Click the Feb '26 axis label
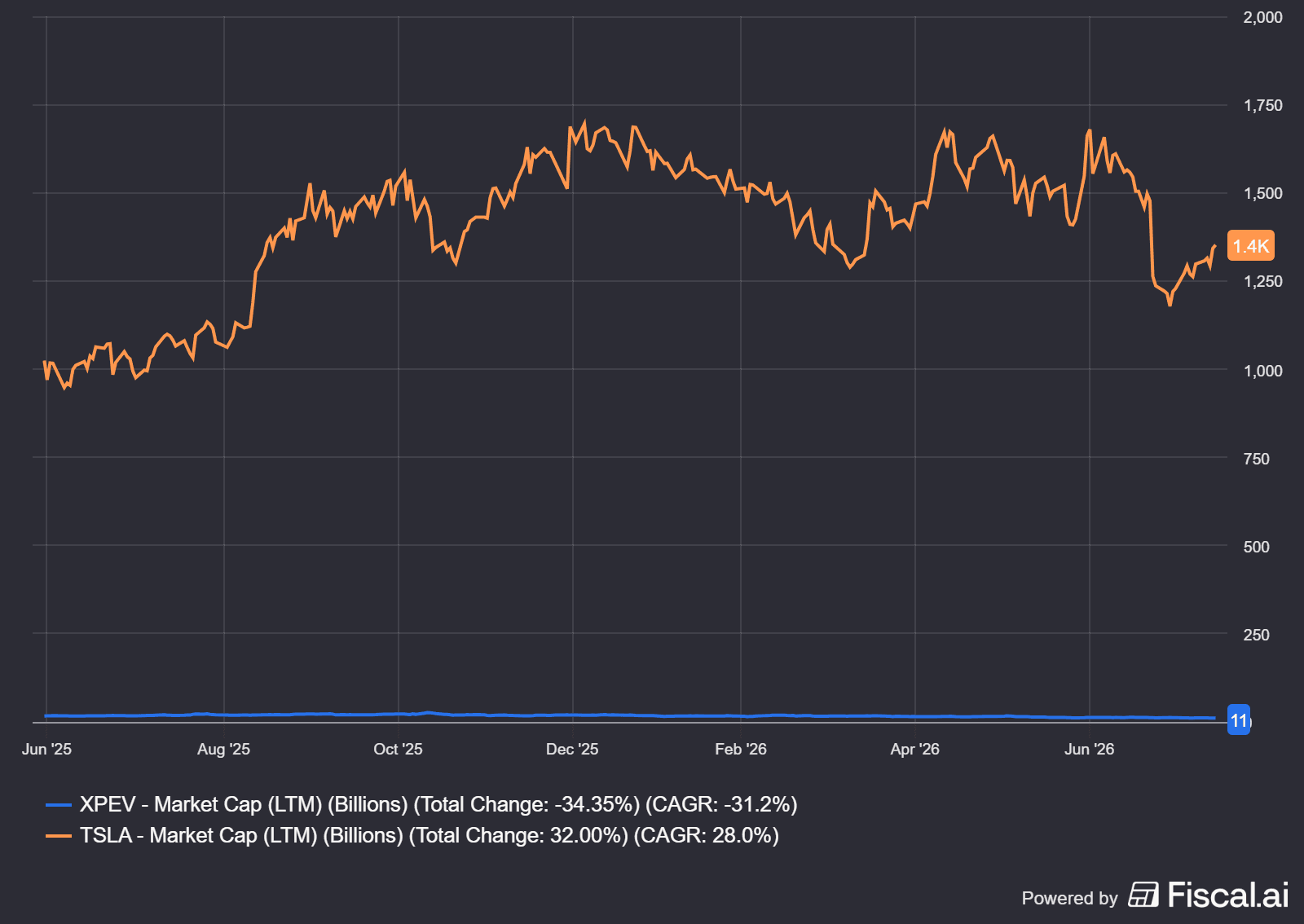This screenshot has height=924, width=1304. (741, 749)
